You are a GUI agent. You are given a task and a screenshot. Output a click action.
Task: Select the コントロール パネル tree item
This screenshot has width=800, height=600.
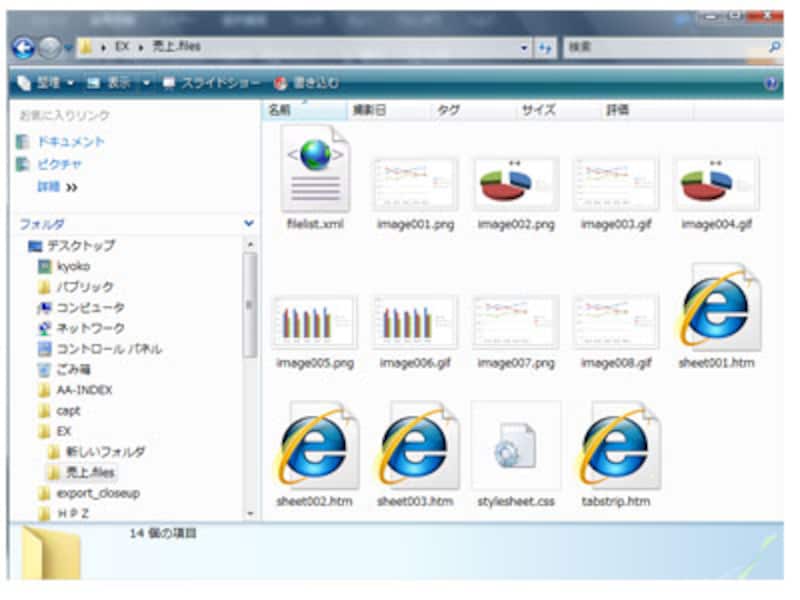click(108, 349)
